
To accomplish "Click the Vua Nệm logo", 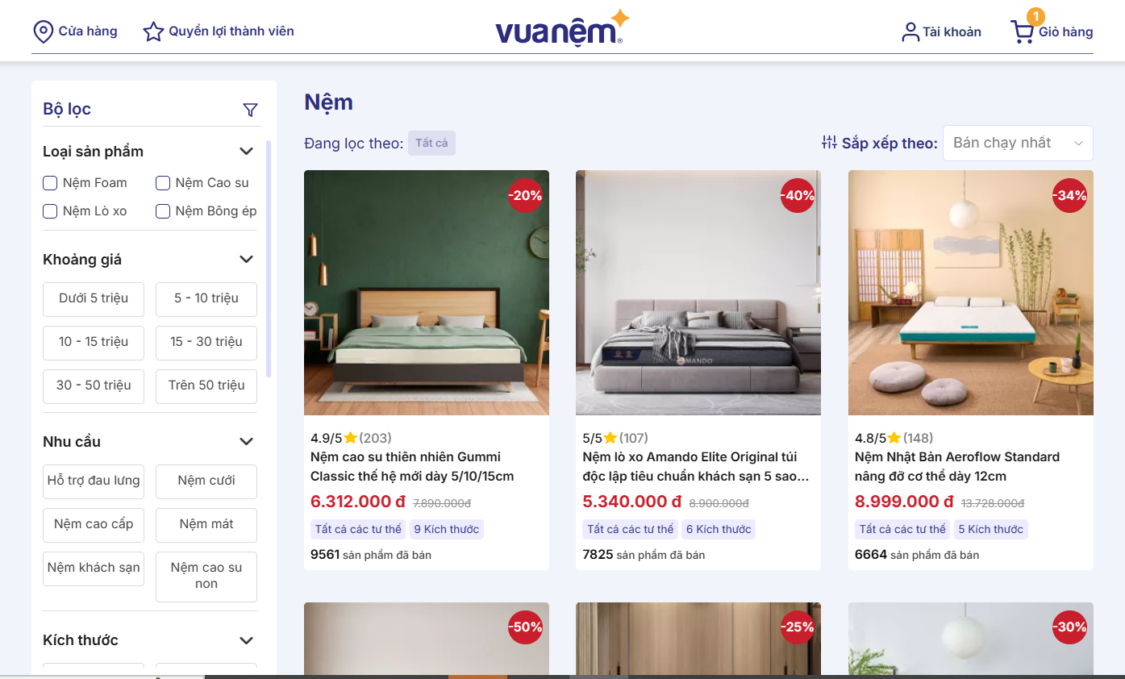I will (x=562, y=29).
